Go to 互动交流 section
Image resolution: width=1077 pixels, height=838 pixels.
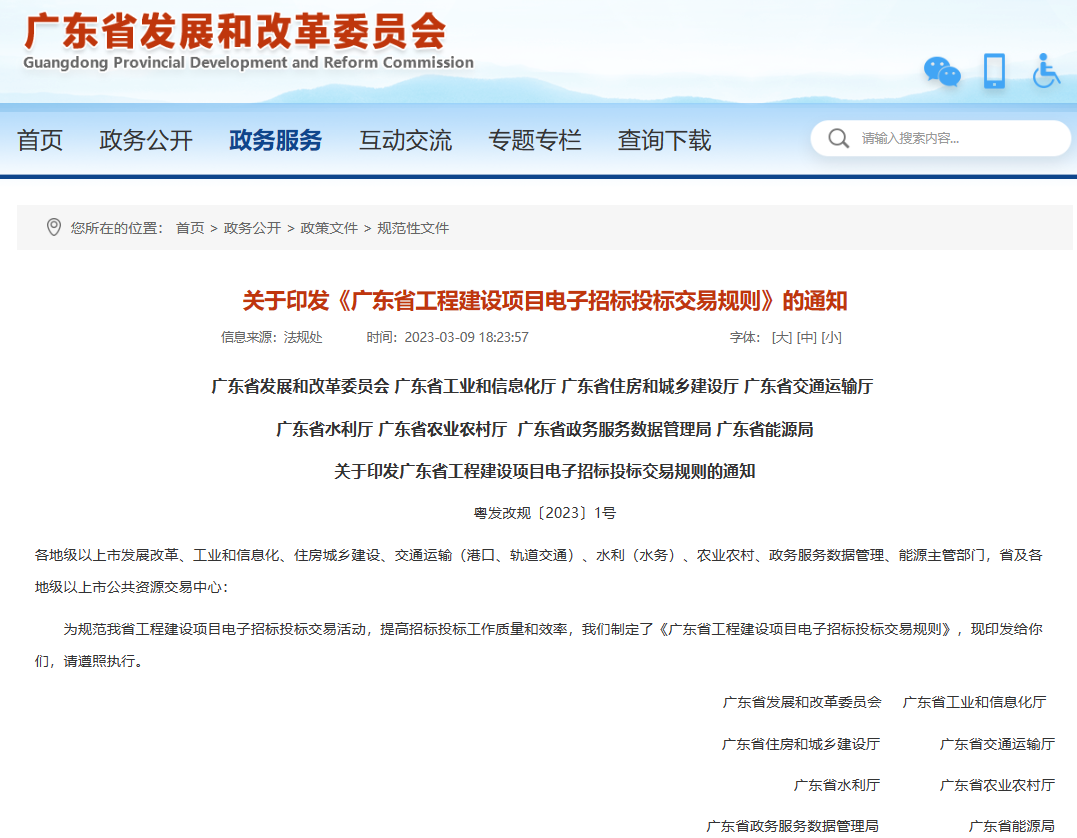[x=405, y=141]
